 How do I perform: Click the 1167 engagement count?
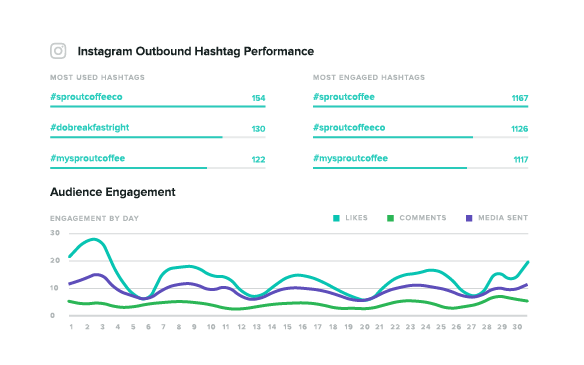[520, 98]
